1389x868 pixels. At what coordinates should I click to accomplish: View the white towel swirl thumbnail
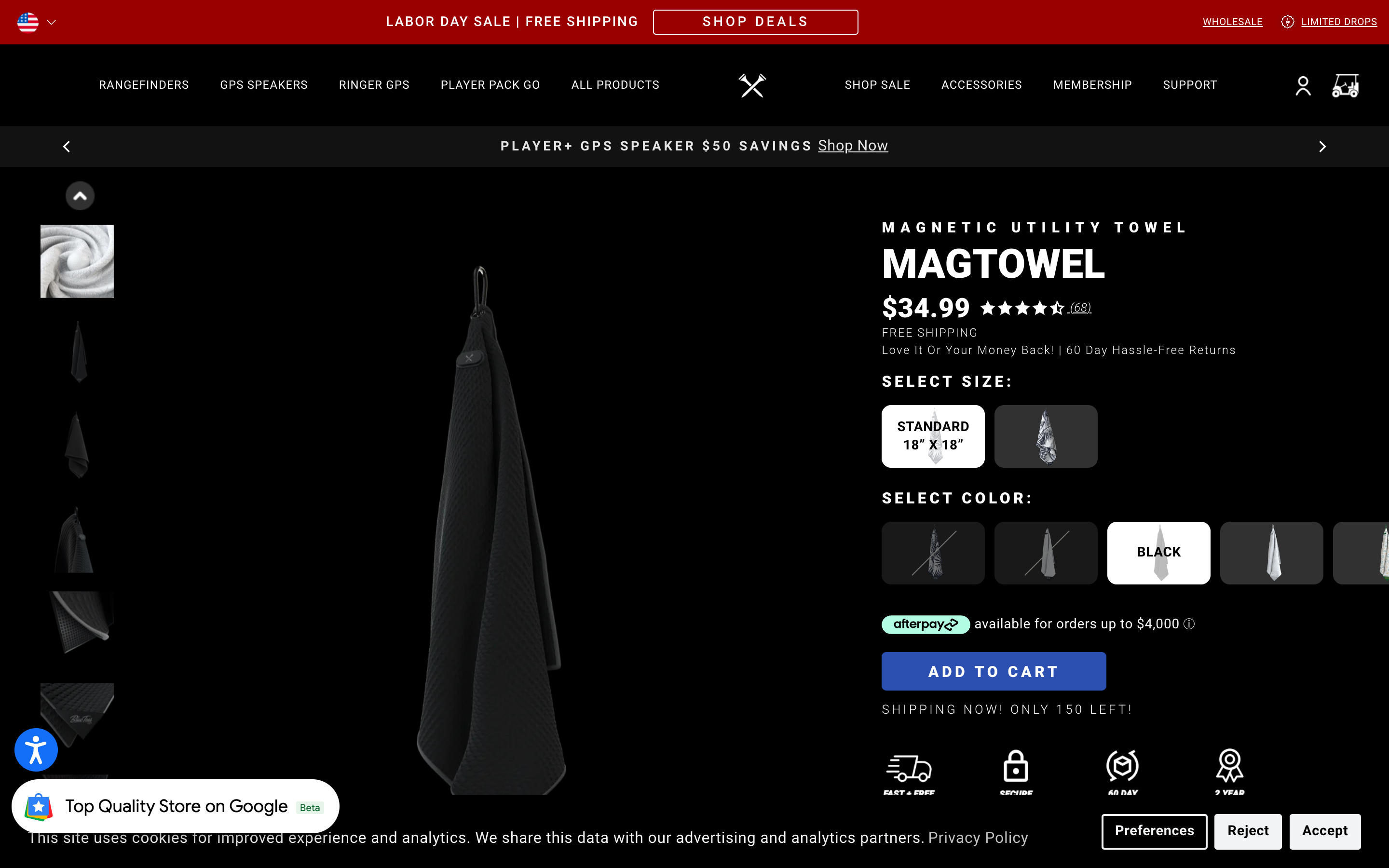pyautogui.click(x=77, y=261)
